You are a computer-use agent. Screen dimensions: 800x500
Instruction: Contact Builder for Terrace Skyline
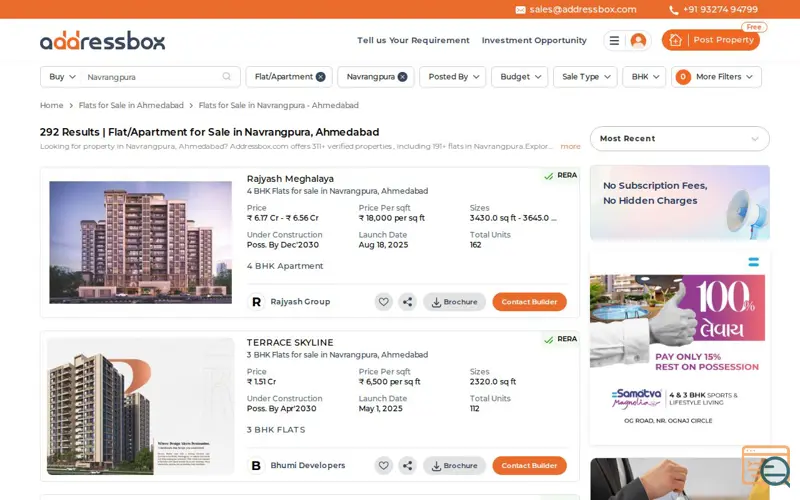(x=529, y=465)
